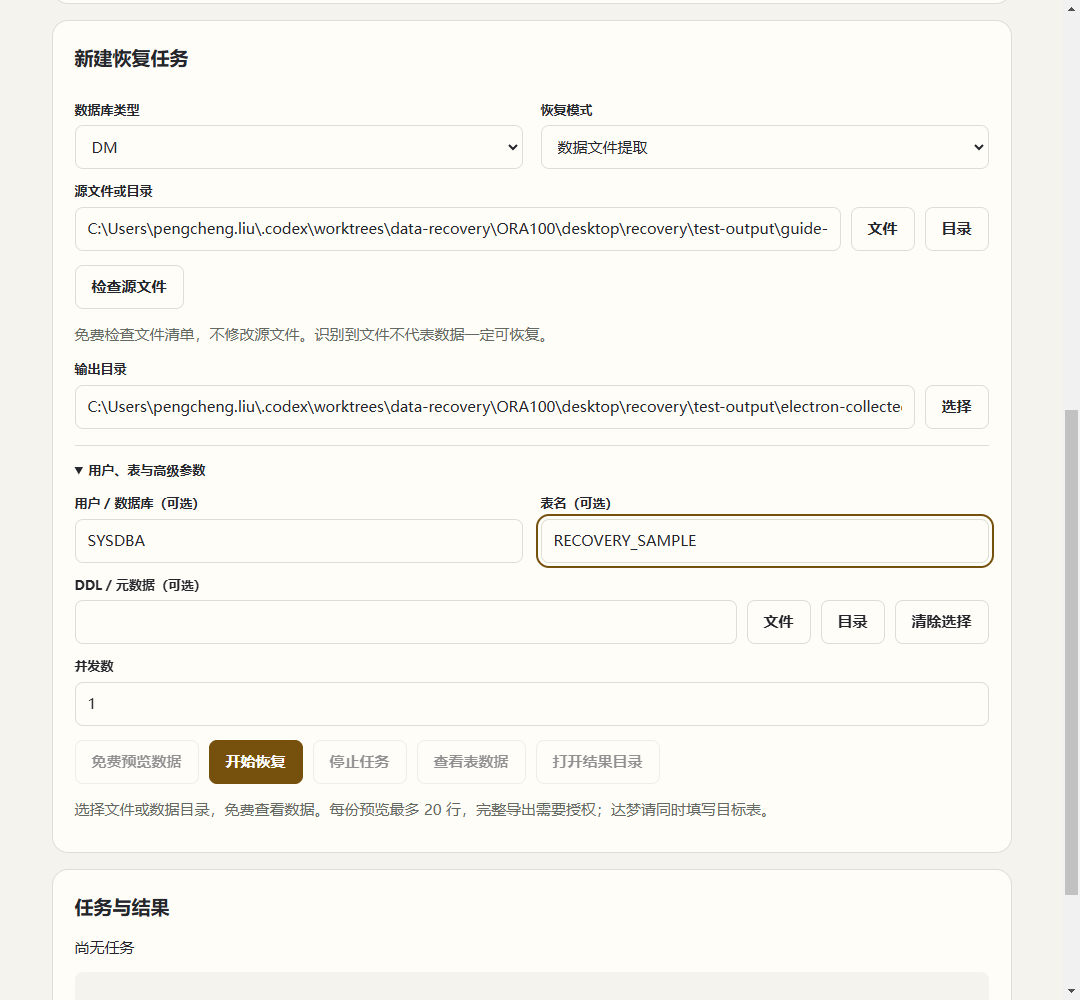Click the 检查源文件 button

(129, 287)
